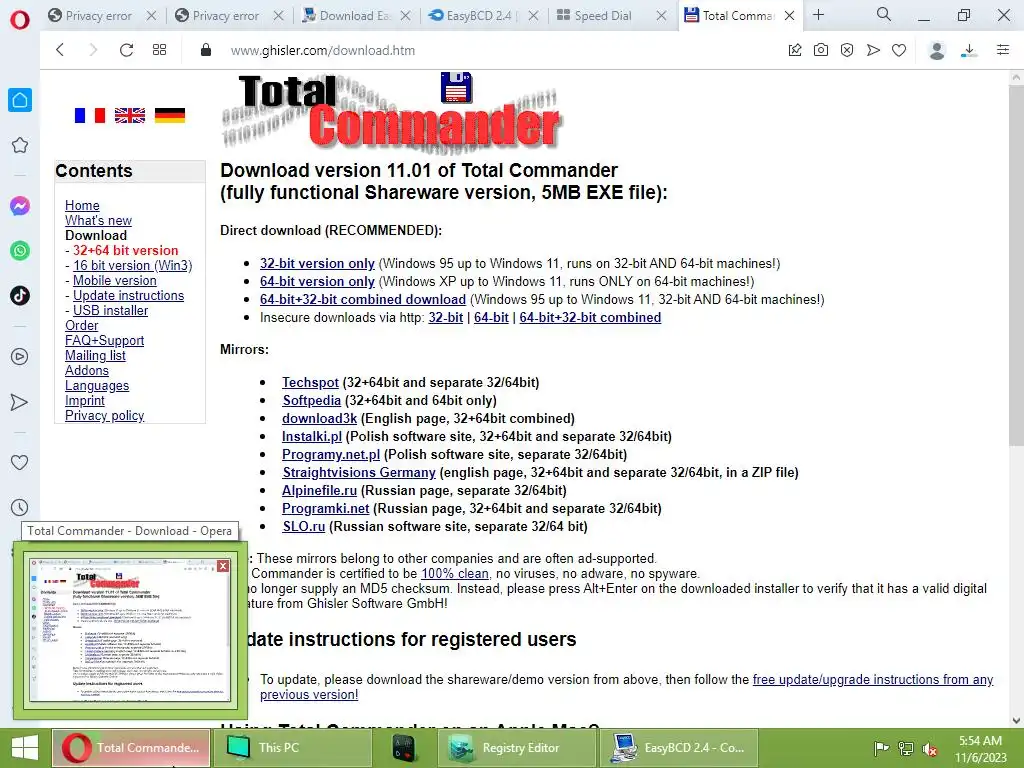Screen dimensions: 1024x768
Task: Search tabs with the magnifier icon
Action: (x=884, y=14)
